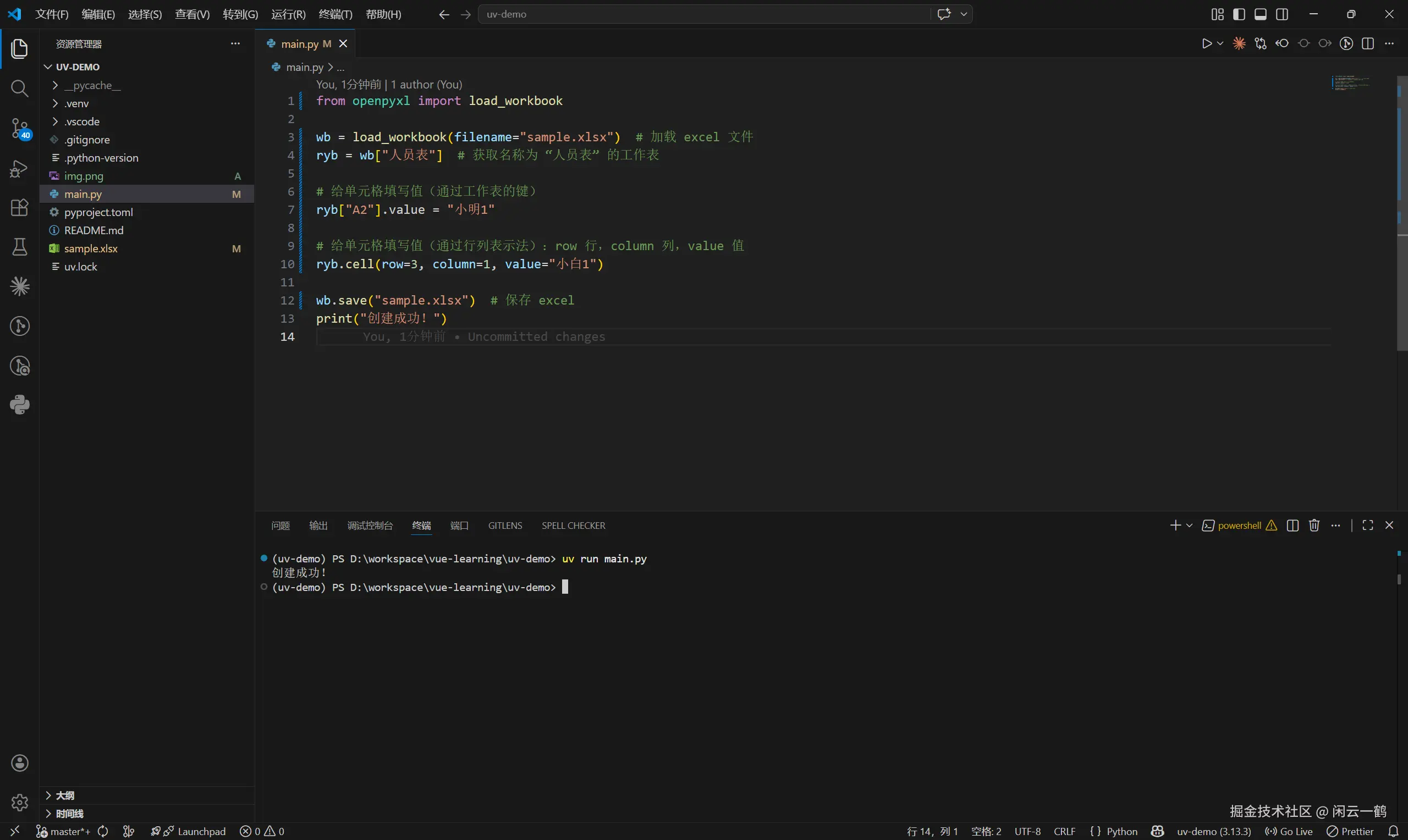The width and height of the screenshot is (1408, 840).
Task: Open Source Control view with 40 badge
Action: pyautogui.click(x=19, y=129)
